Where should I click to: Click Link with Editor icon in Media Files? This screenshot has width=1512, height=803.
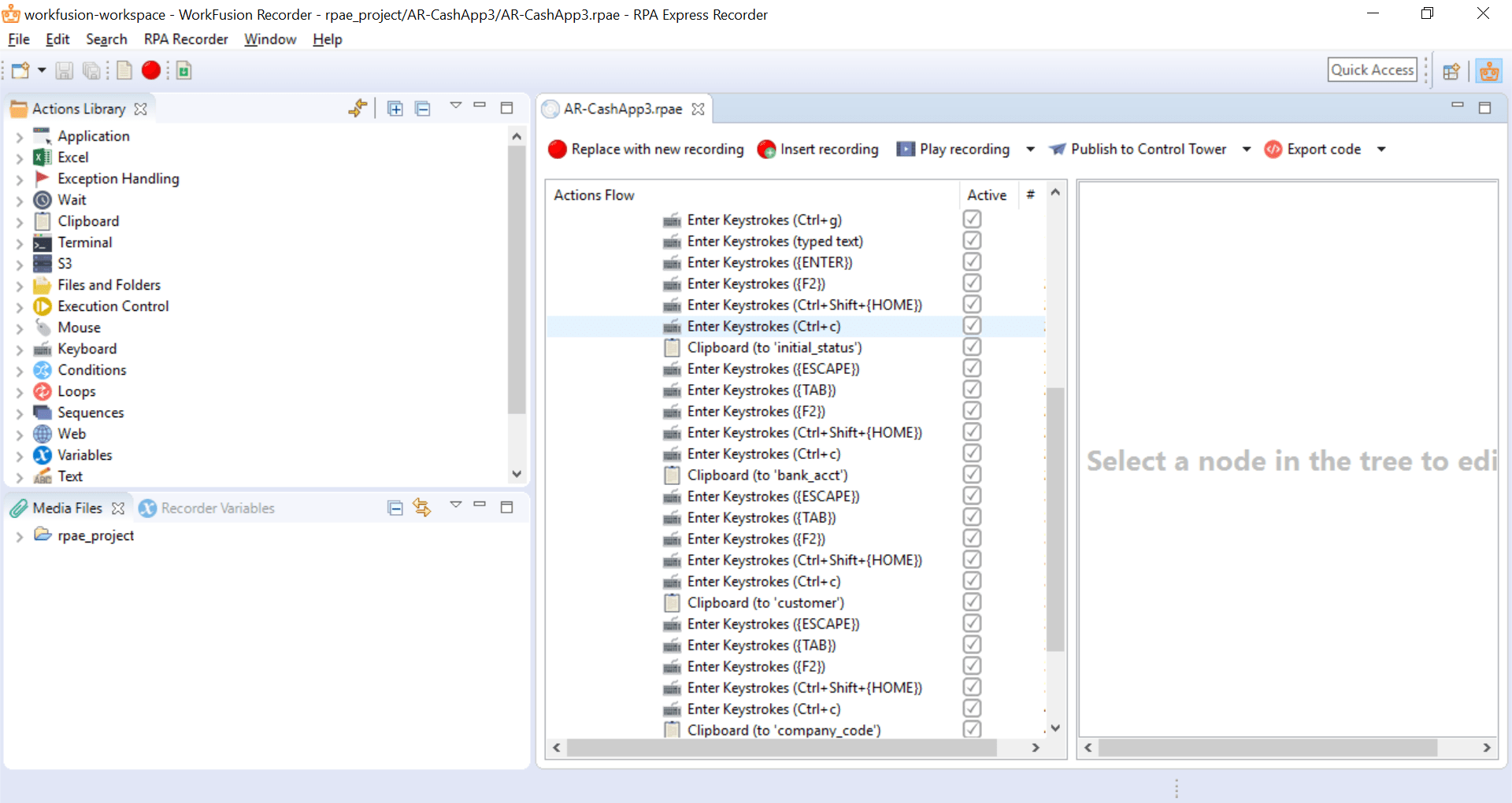click(422, 508)
